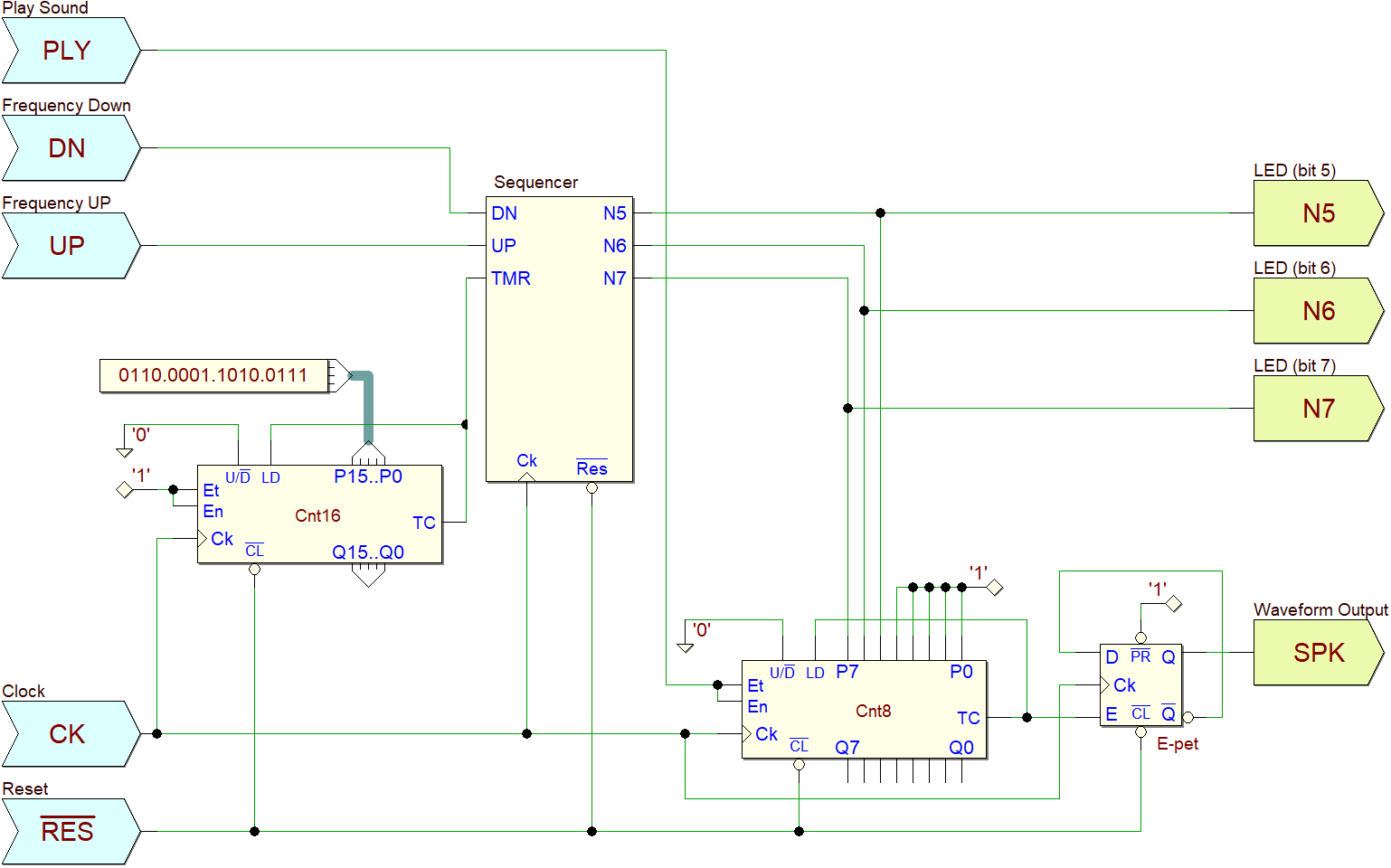This screenshot has height=868, width=1391.
Task: Click the junction dot on the N5 wire
Action: (880, 213)
